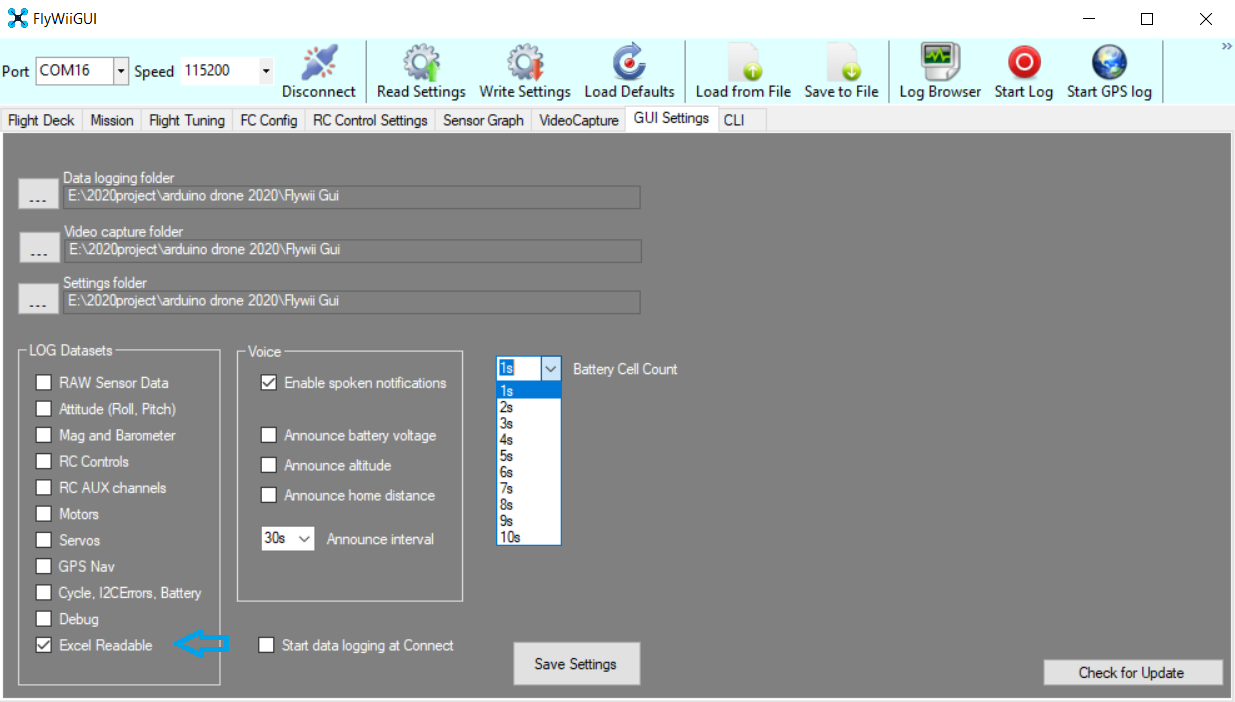
Task: Start GPS log with globe icon
Action: click(1108, 62)
